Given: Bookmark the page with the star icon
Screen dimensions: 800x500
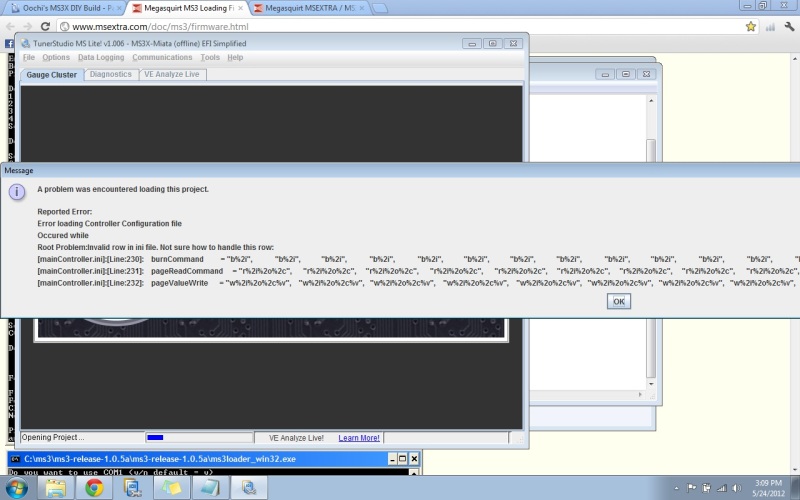Looking at the screenshot, I should tap(751, 27).
